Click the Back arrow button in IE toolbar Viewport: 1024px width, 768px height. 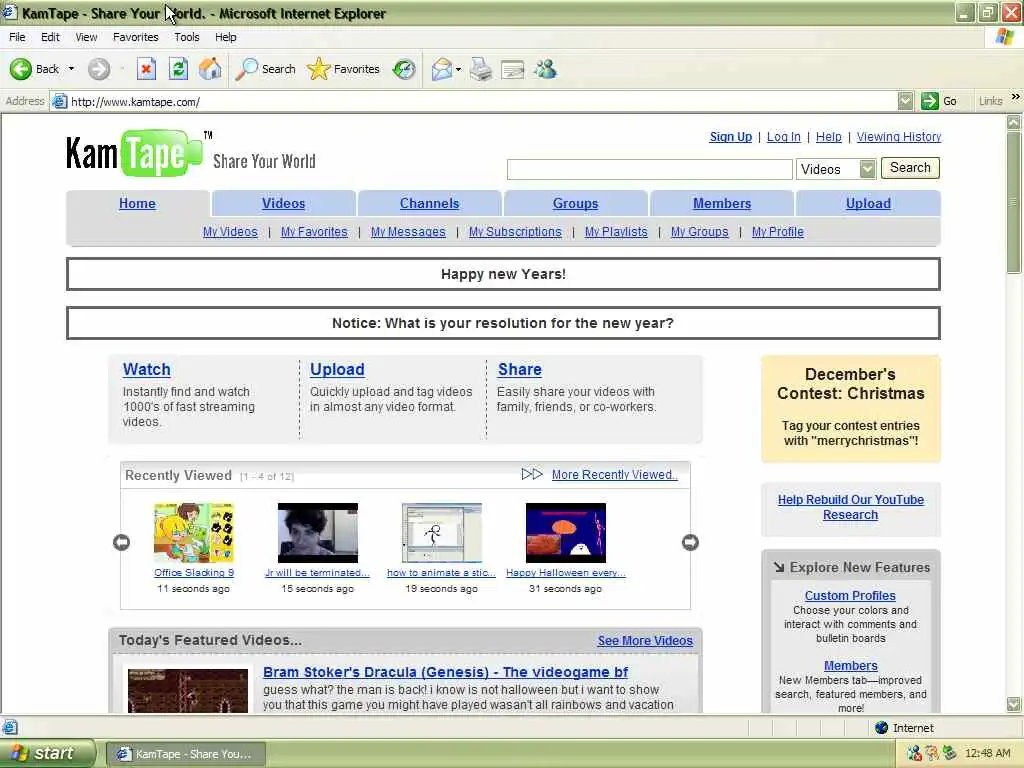[x=34, y=69]
